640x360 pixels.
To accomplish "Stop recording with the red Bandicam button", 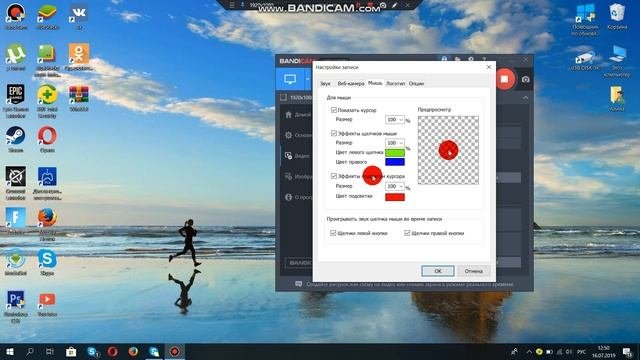I will tap(504, 79).
